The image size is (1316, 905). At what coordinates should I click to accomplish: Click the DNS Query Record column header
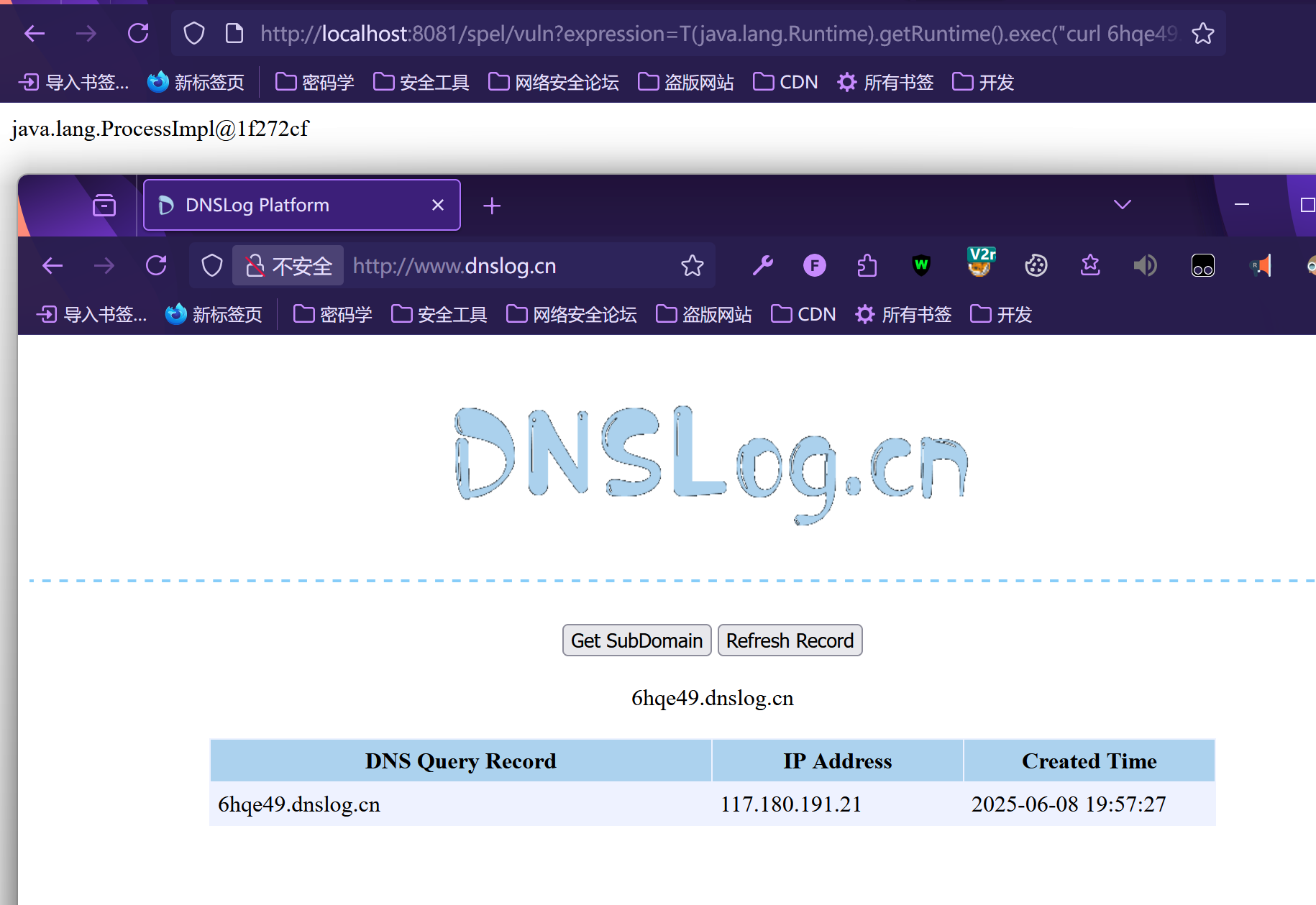click(460, 761)
